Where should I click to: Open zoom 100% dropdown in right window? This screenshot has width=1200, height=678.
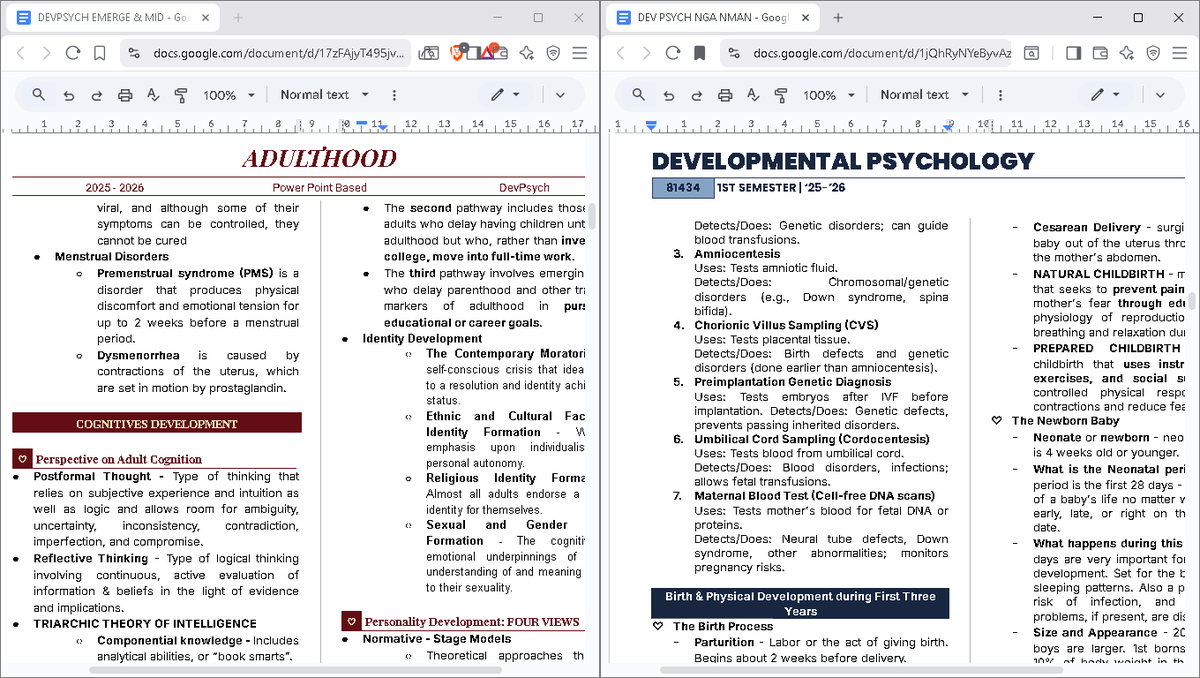(829, 95)
